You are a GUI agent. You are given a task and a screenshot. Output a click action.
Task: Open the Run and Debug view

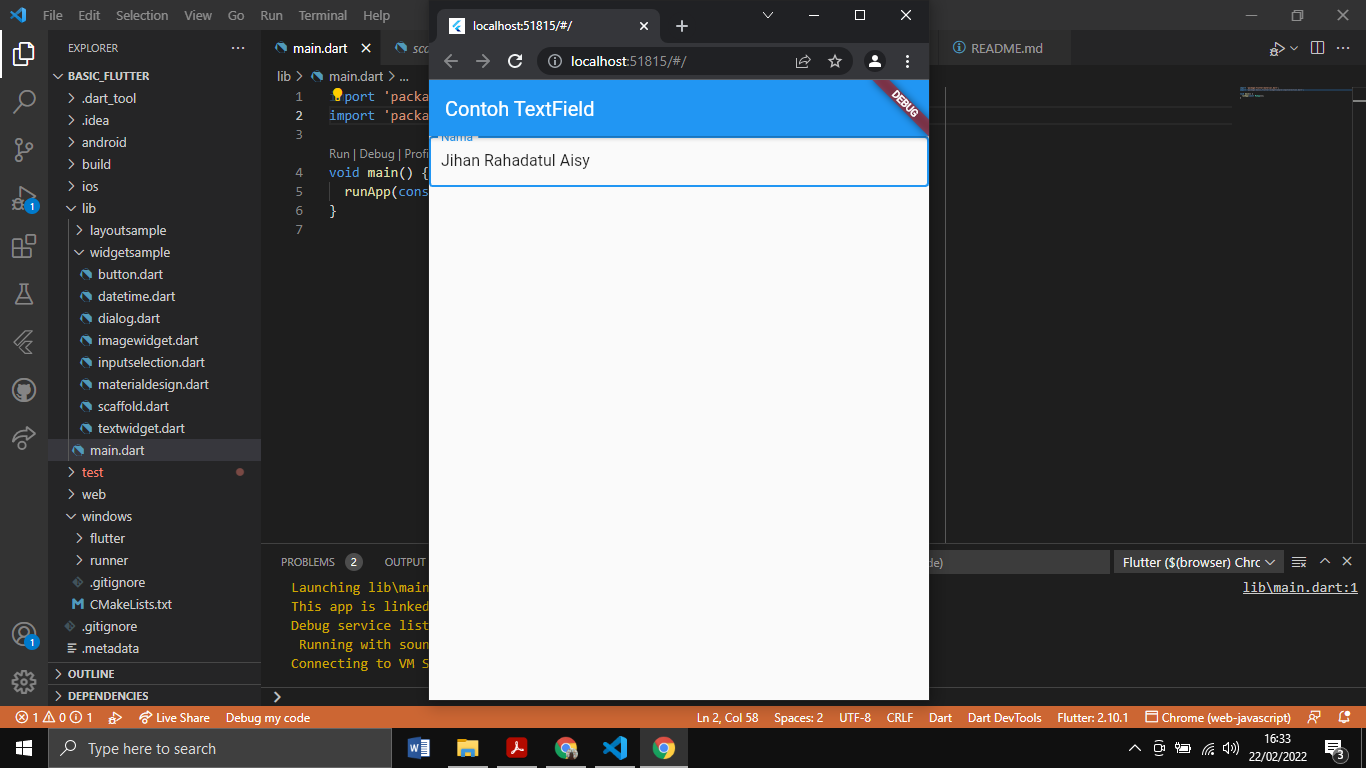click(24, 197)
